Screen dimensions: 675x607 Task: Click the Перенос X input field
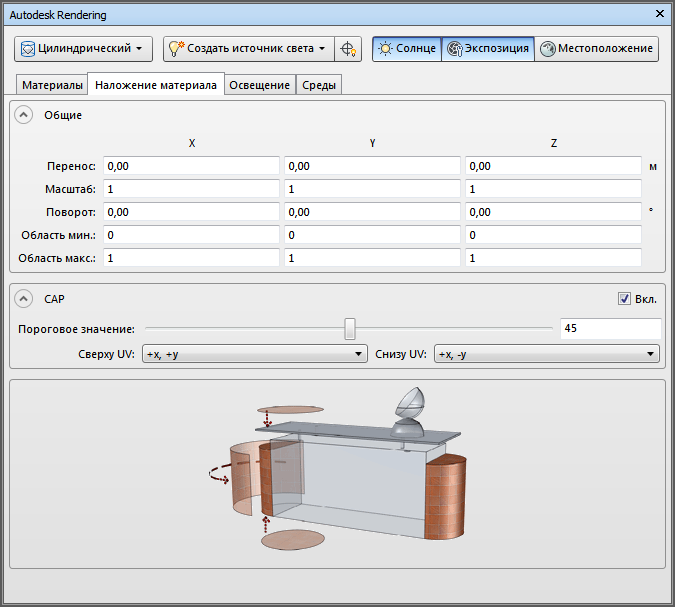191,165
